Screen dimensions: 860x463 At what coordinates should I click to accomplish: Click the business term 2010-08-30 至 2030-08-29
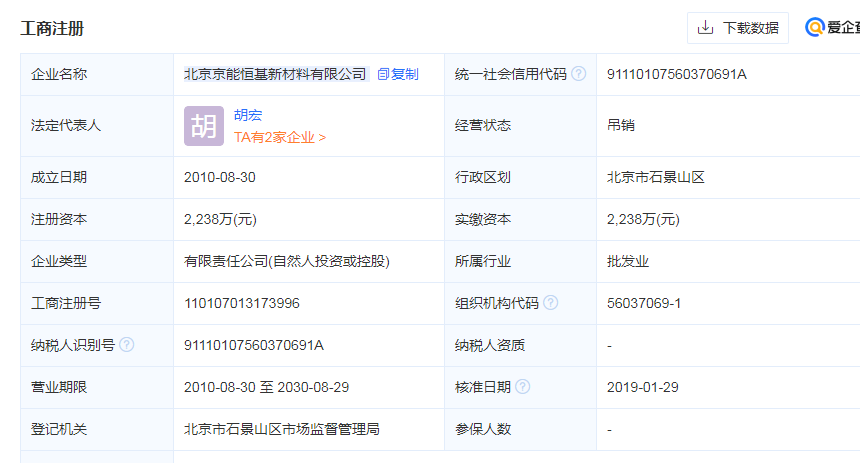[x=267, y=387]
